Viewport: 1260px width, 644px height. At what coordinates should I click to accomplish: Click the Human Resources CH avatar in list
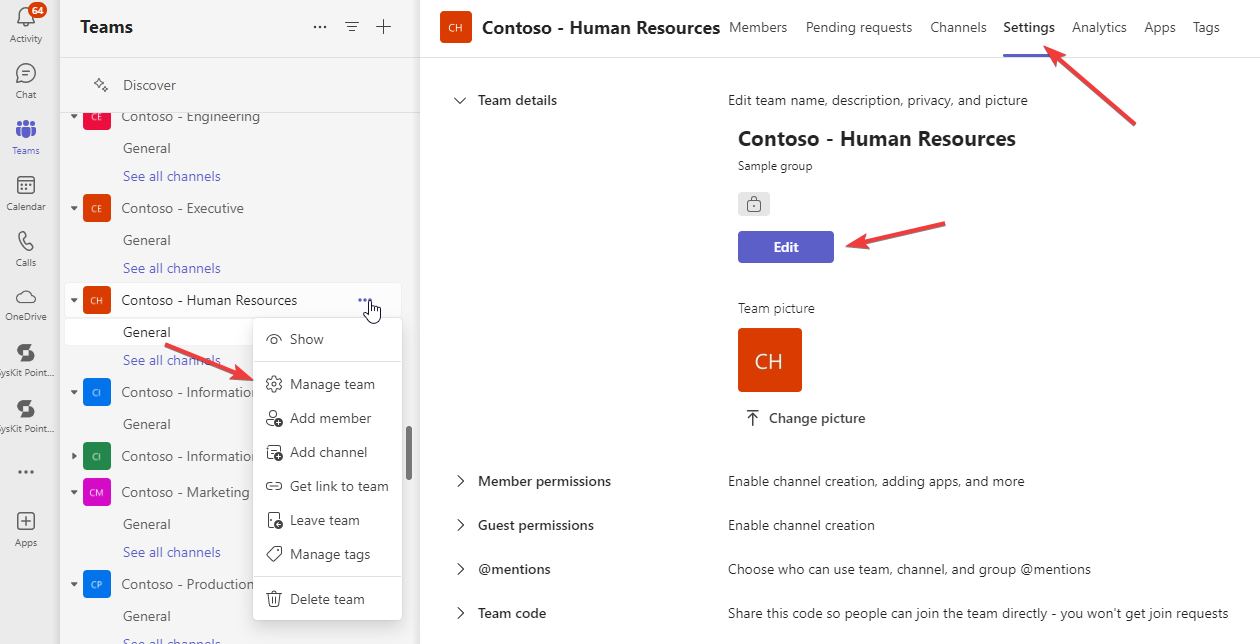coord(97,300)
